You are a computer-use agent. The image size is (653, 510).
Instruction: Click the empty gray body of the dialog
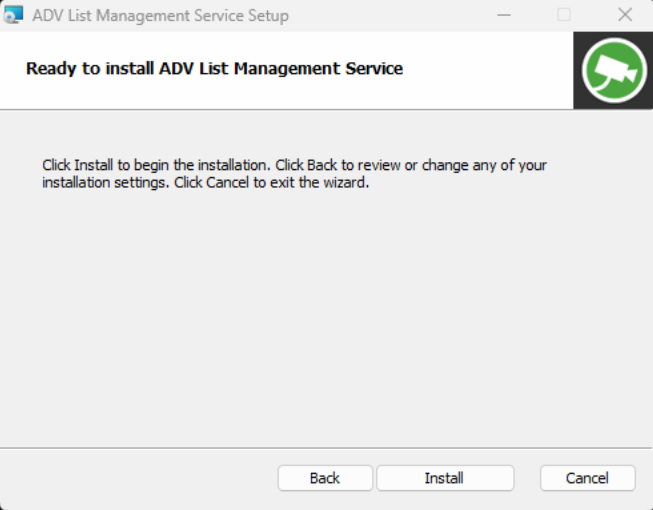(326, 320)
